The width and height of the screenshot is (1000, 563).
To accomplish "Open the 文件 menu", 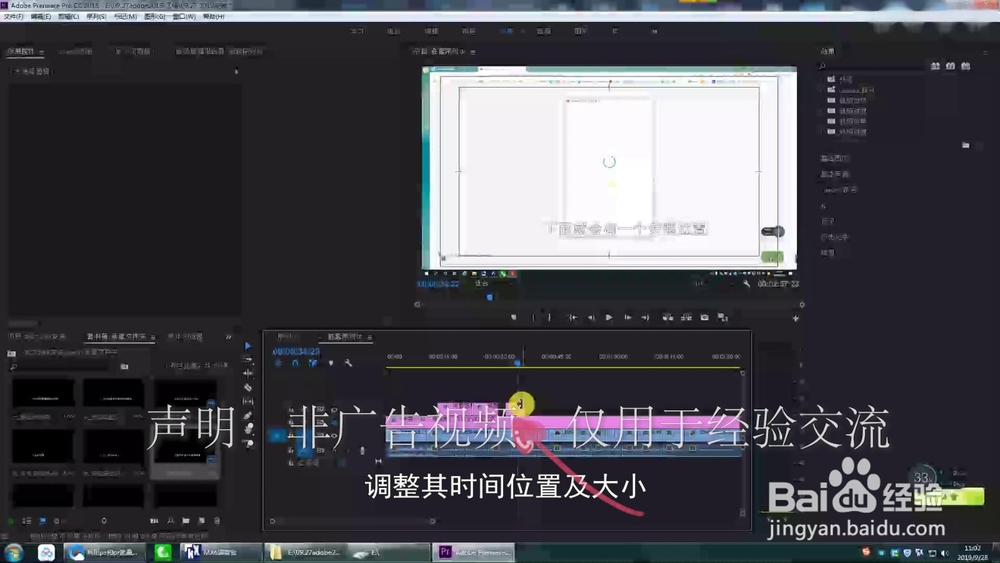I will point(13,17).
